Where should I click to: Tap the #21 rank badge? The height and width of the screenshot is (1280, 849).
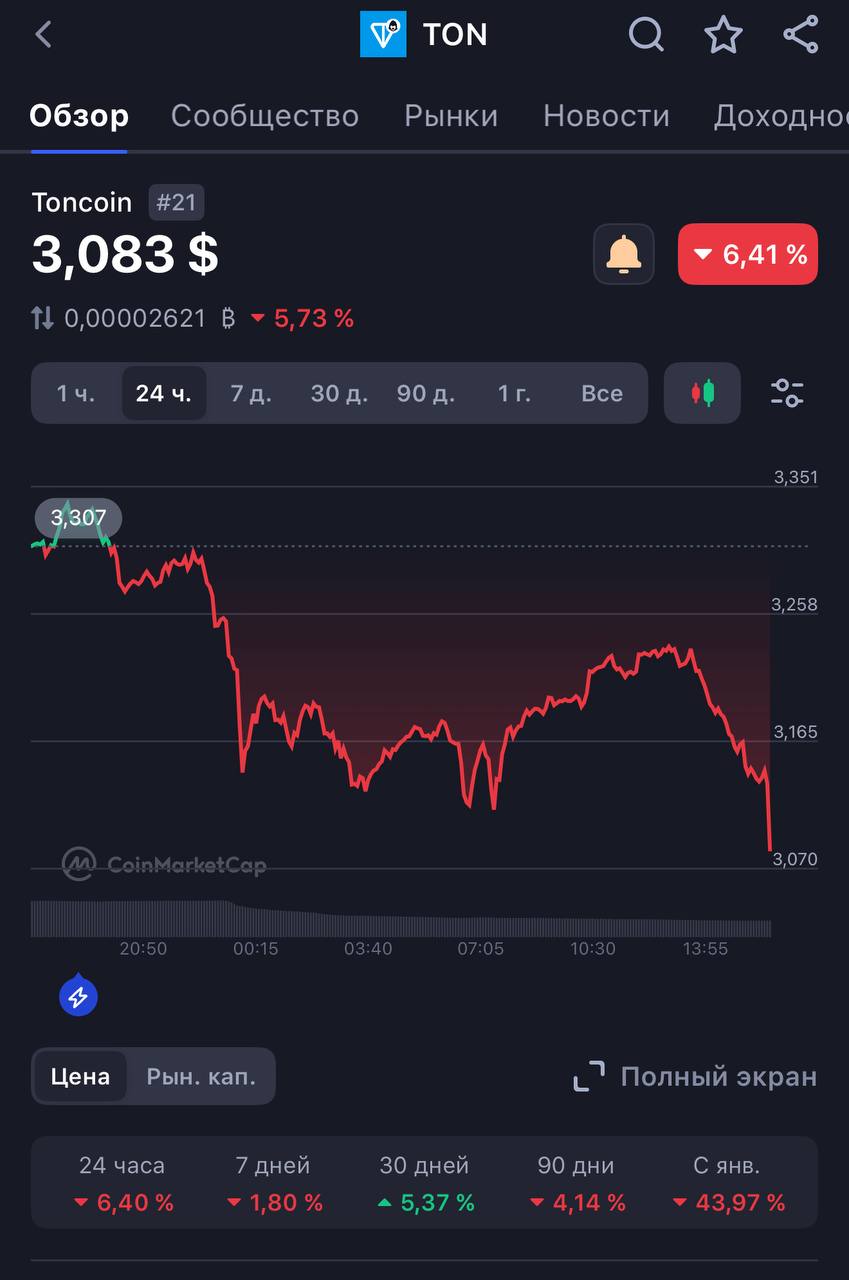pyautogui.click(x=177, y=202)
